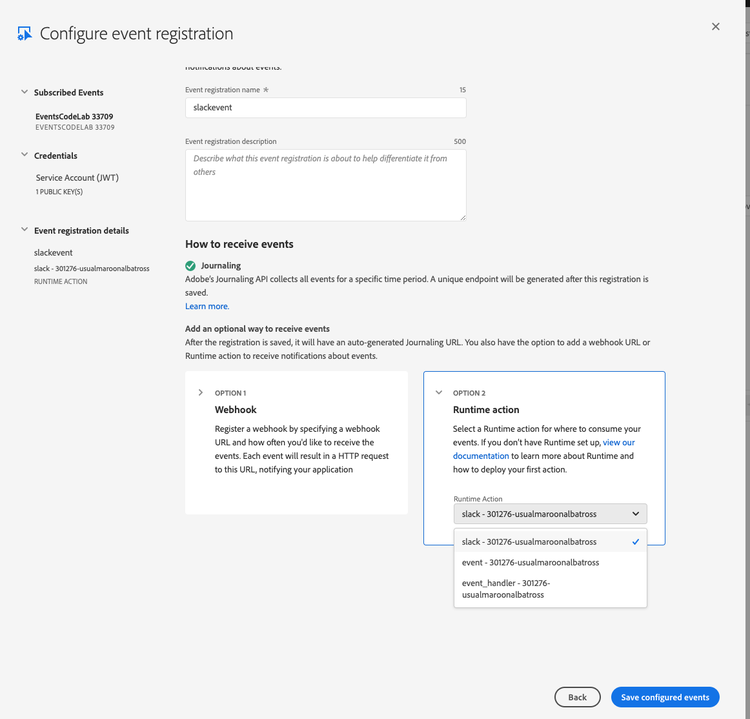This screenshot has height=719, width=750.
Task: Click the Configure event registration header icon
Action: point(24,34)
